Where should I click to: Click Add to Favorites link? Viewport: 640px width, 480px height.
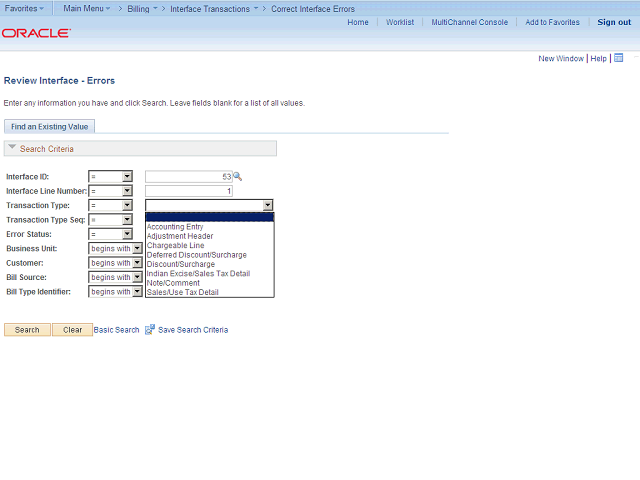(x=552, y=22)
